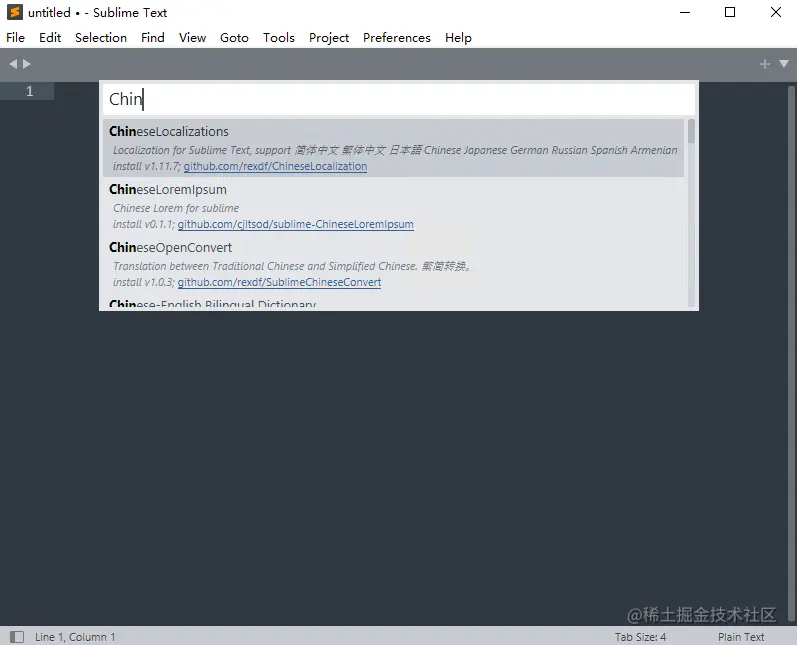Open the Preferences menu

click(x=396, y=38)
